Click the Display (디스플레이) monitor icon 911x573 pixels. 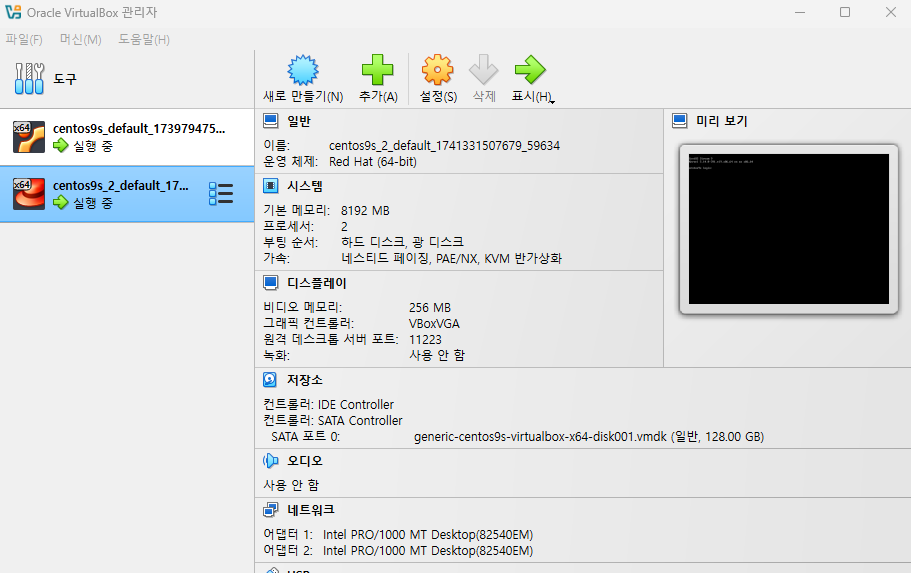(x=271, y=283)
